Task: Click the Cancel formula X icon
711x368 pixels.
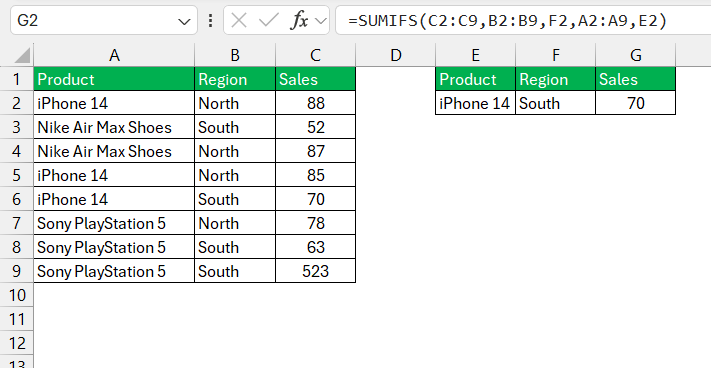Action: pyautogui.click(x=239, y=20)
